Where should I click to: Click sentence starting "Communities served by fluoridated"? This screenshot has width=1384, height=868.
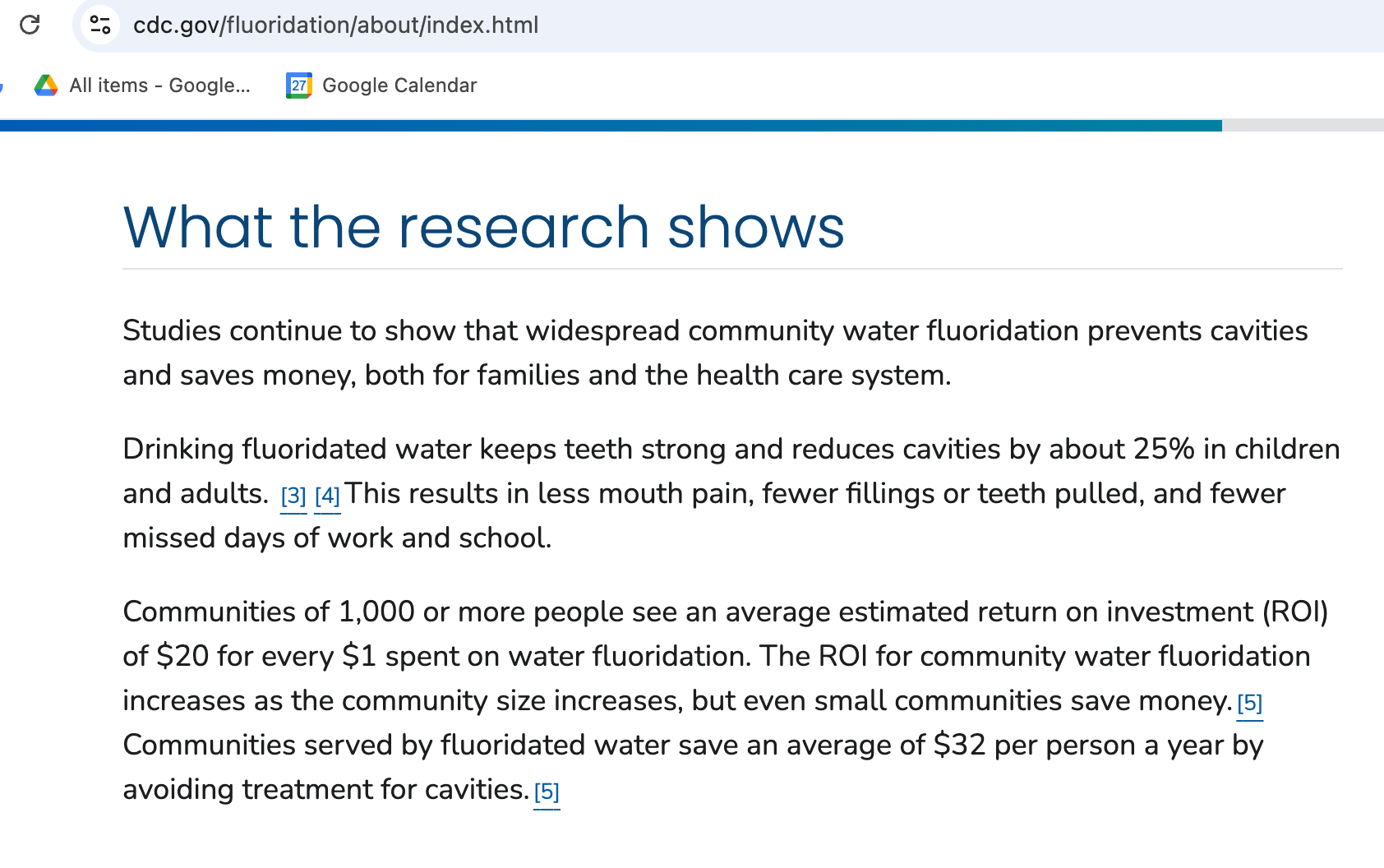690,746
